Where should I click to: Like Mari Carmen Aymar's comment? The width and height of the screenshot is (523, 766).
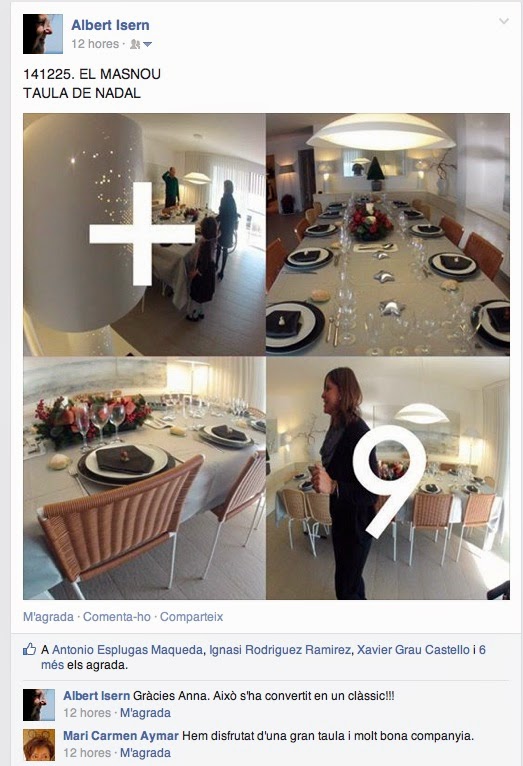(146, 753)
